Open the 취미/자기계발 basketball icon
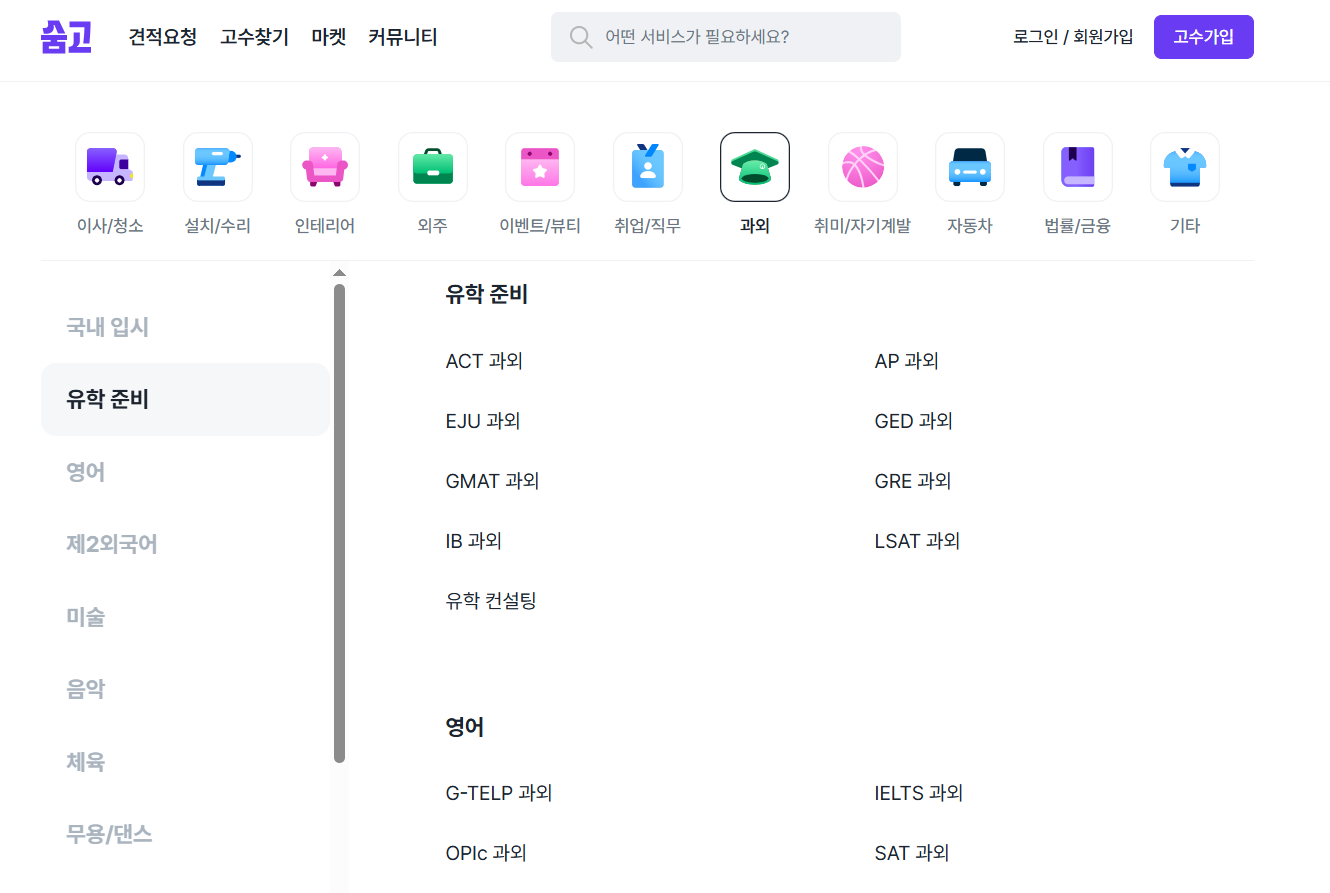The image size is (1330, 893). [x=862, y=167]
